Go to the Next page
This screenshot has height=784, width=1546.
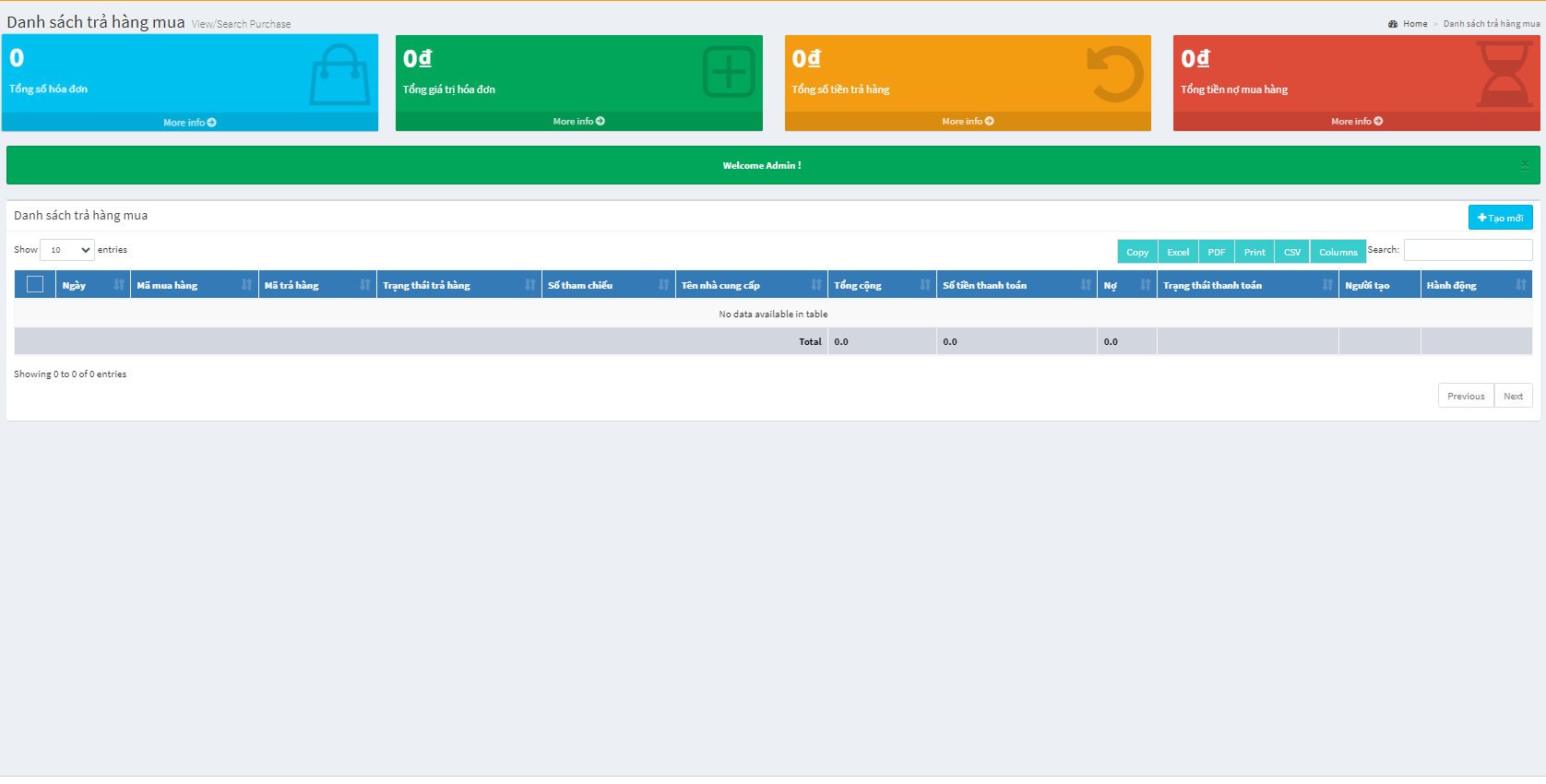point(1514,396)
